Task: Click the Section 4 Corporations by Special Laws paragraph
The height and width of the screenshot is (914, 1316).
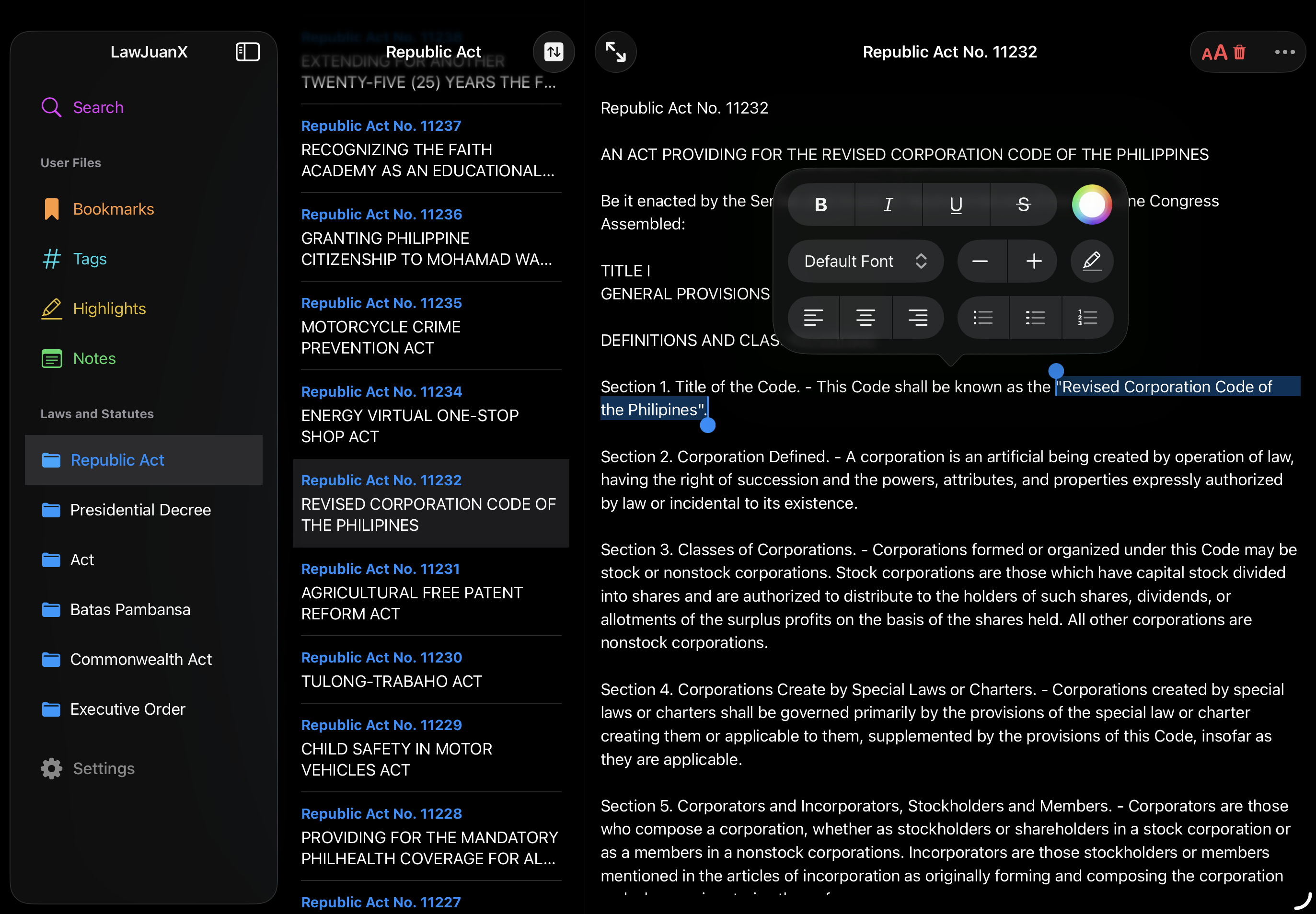Action: (943, 724)
